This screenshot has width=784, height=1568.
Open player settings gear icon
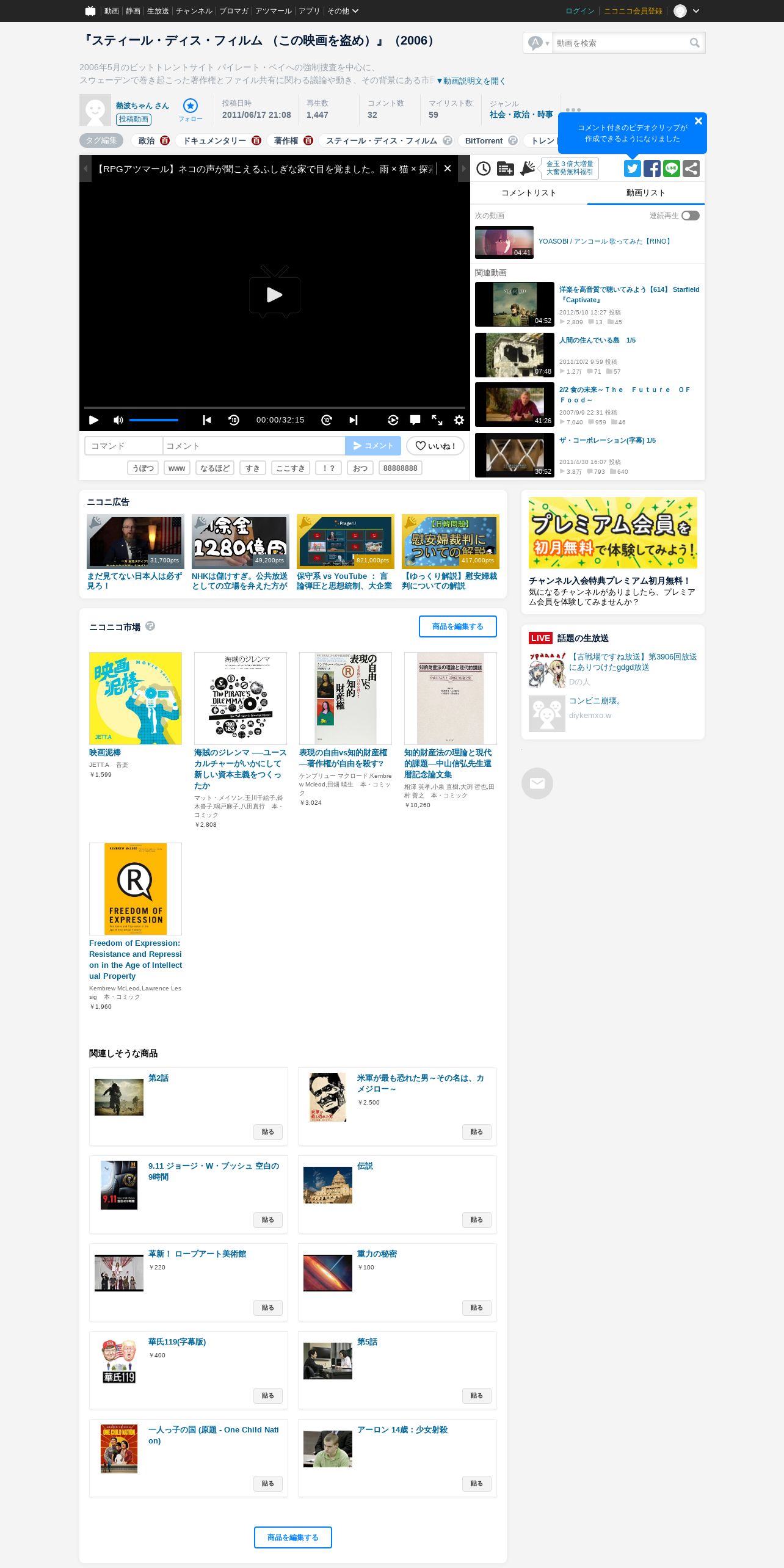click(459, 420)
